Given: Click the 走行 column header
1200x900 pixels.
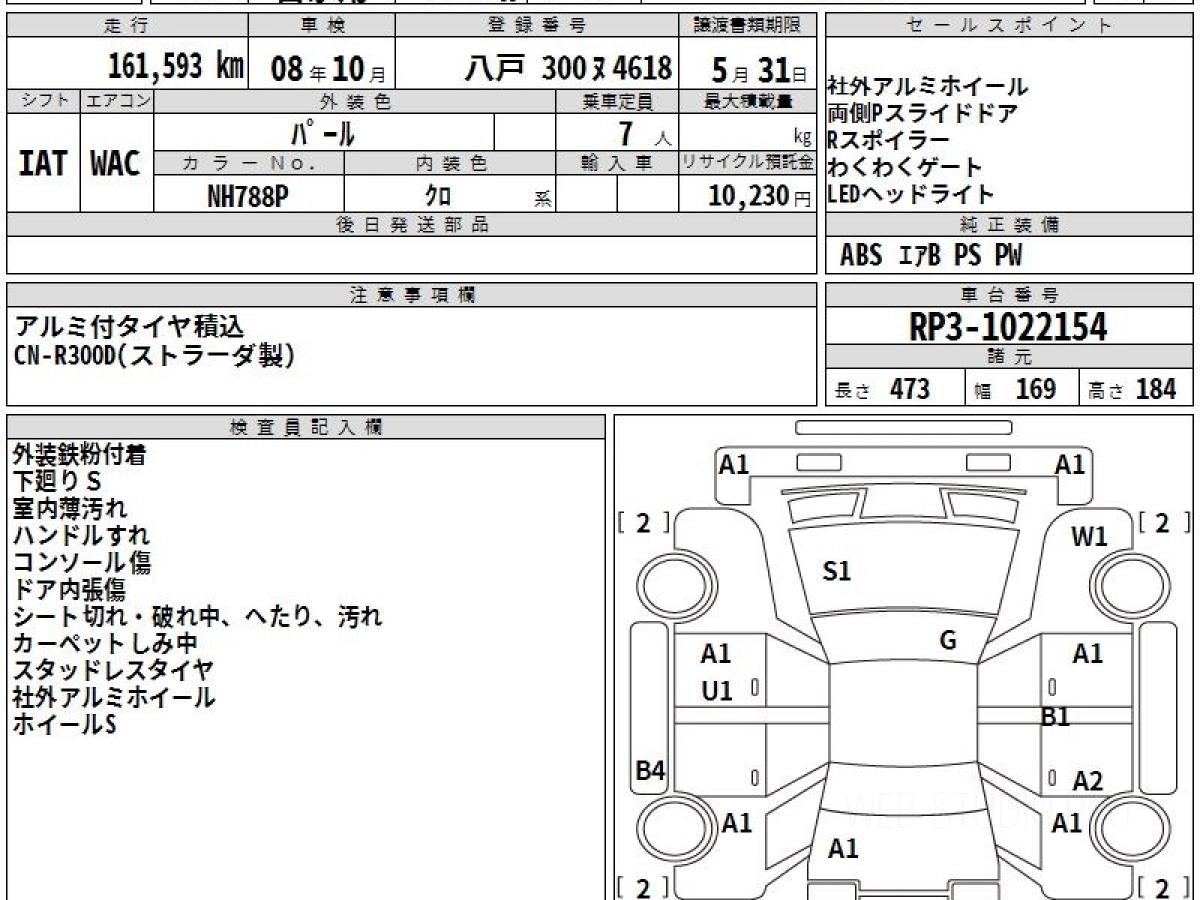Looking at the screenshot, I should coord(126,26).
